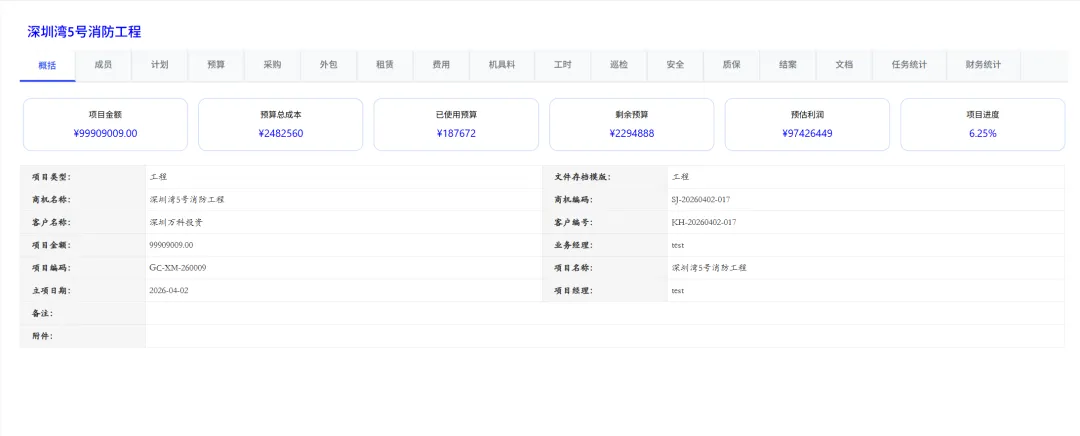
Task: Open the 安全 tab
Action: [676, 65]
